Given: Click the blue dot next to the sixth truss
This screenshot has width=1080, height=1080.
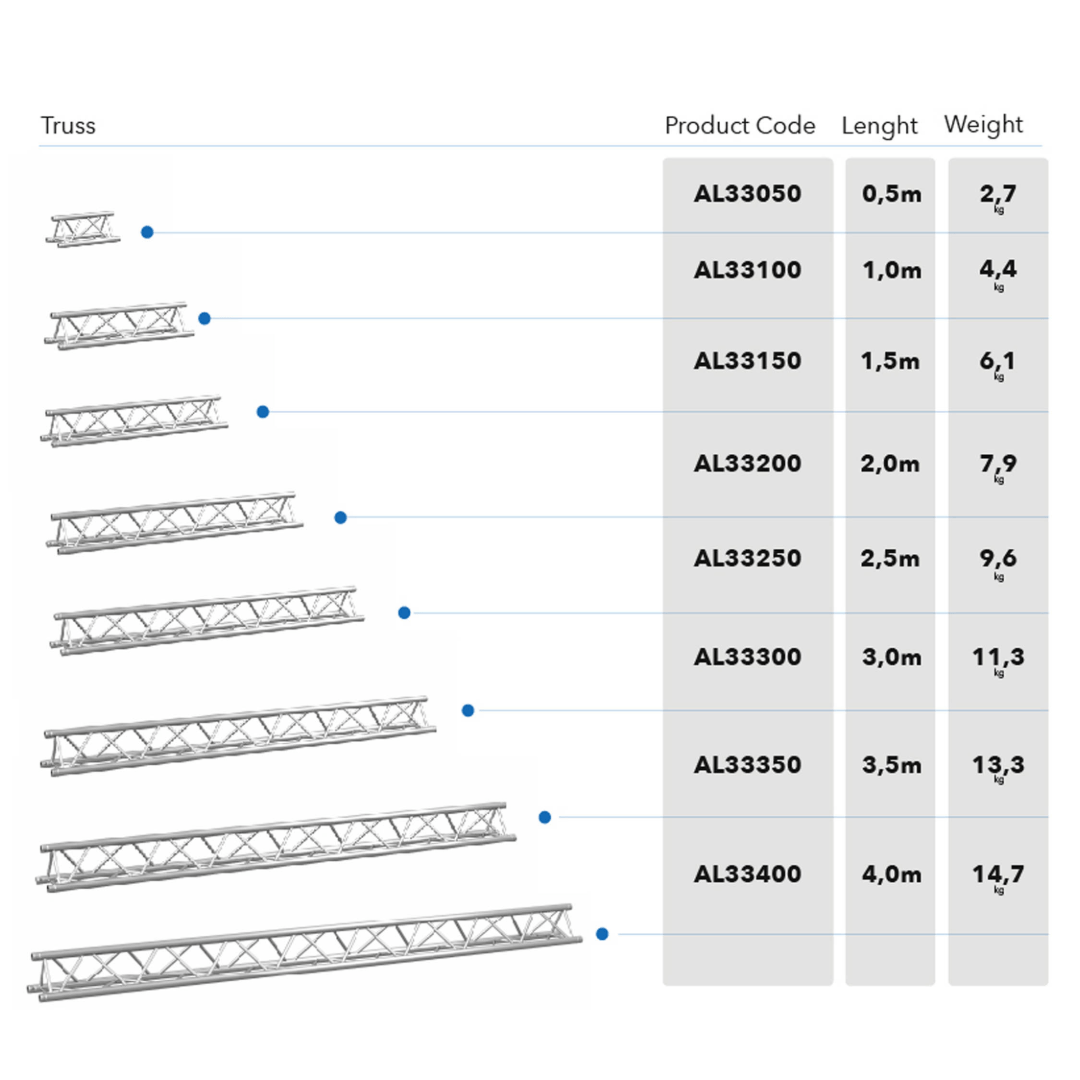Looking at the screenshot, I should click(468, 710).
